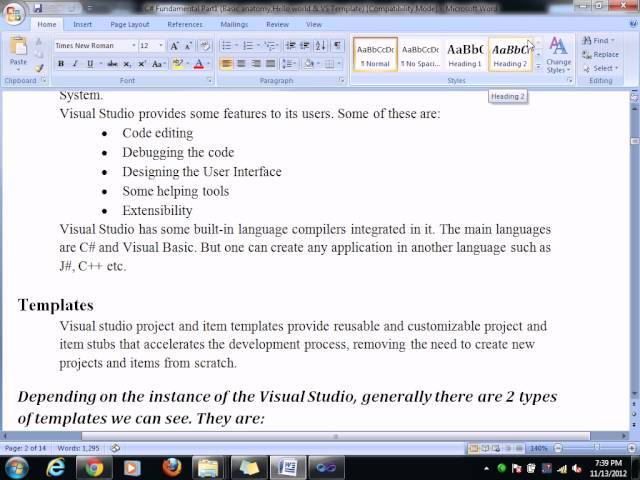Image resolution: width=640 pixels, height=480 pixels.
Task: Open the Change Case menu
Action: click(158, 64)
